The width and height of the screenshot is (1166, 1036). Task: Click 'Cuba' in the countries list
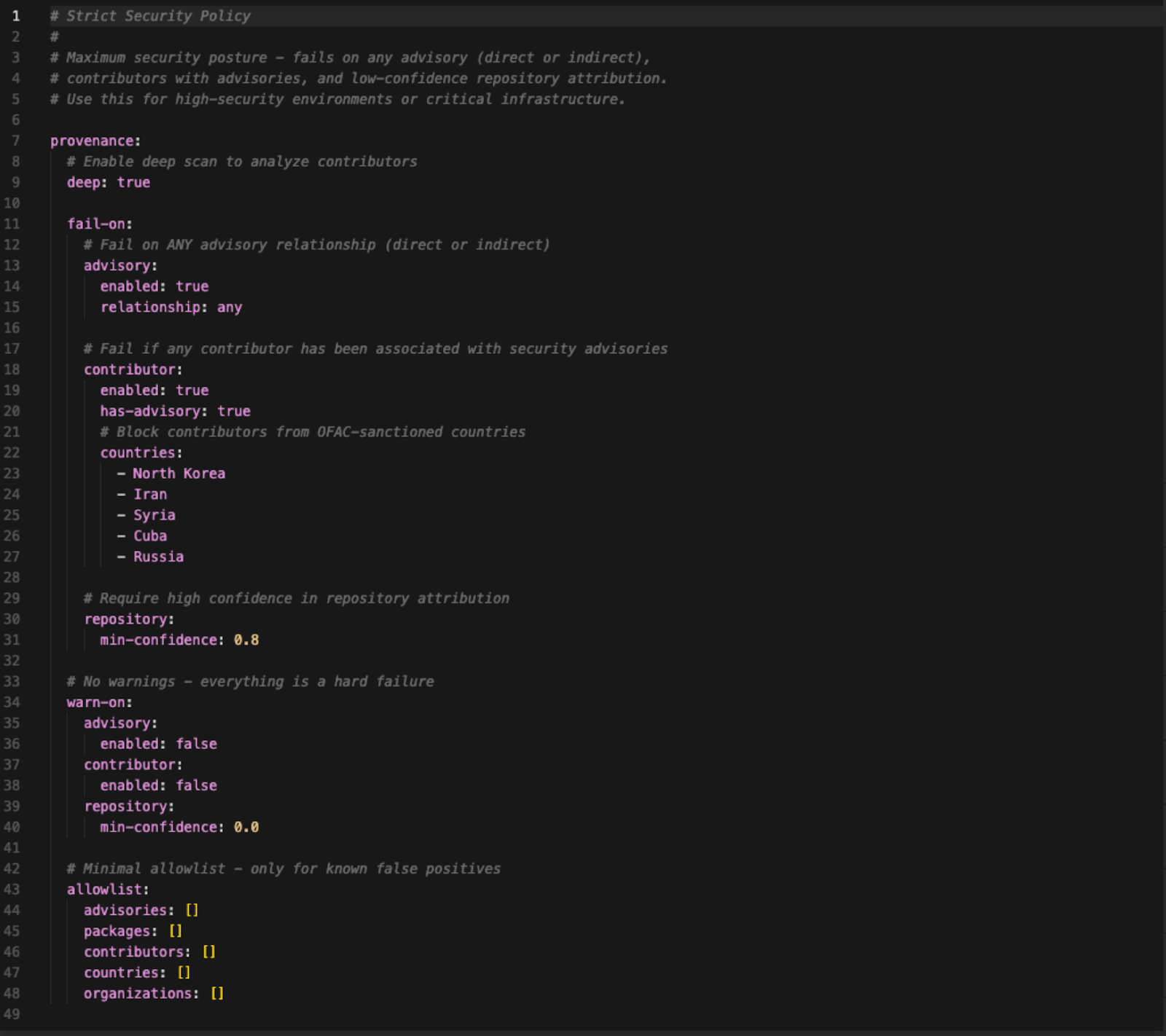tap(150, 536)
